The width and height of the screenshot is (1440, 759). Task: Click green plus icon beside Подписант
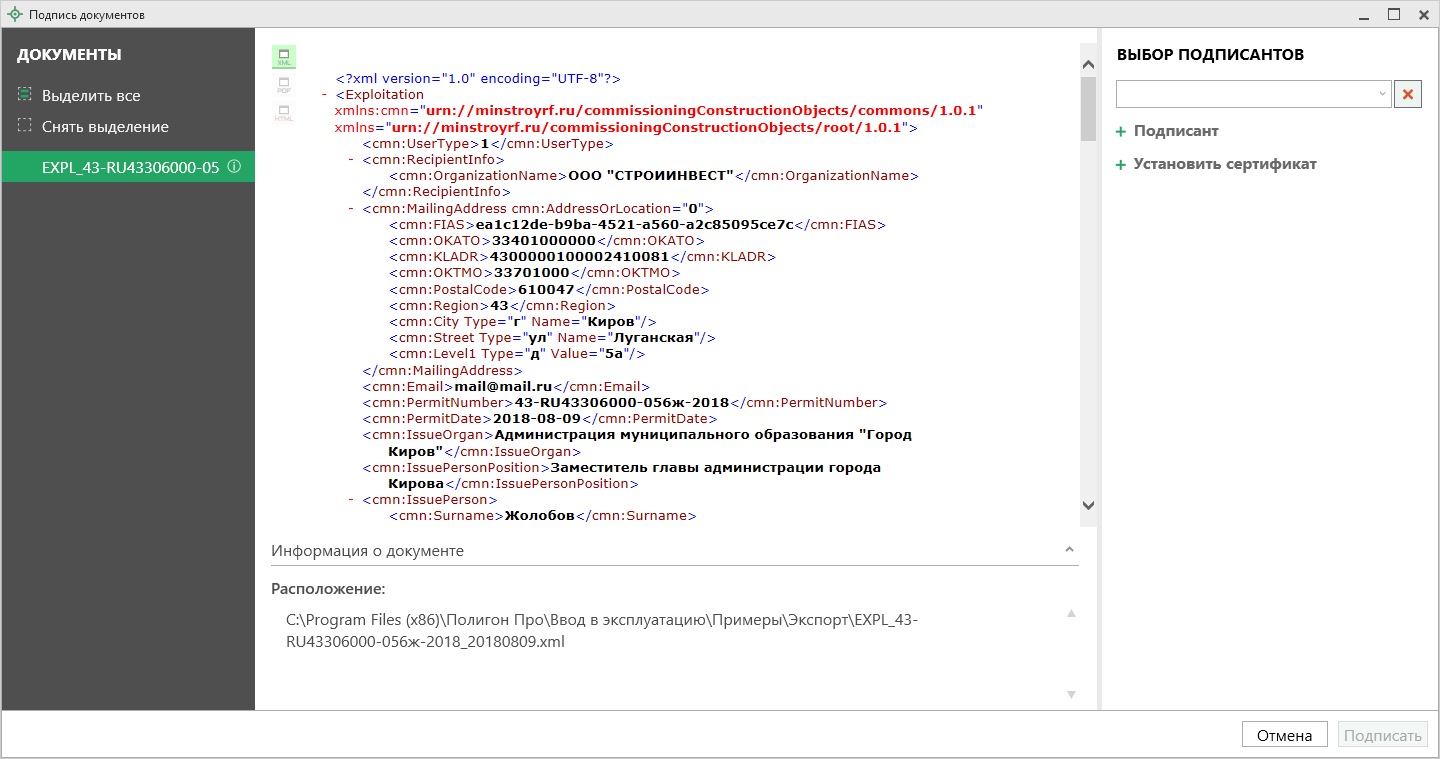[x=1121, y=132]
